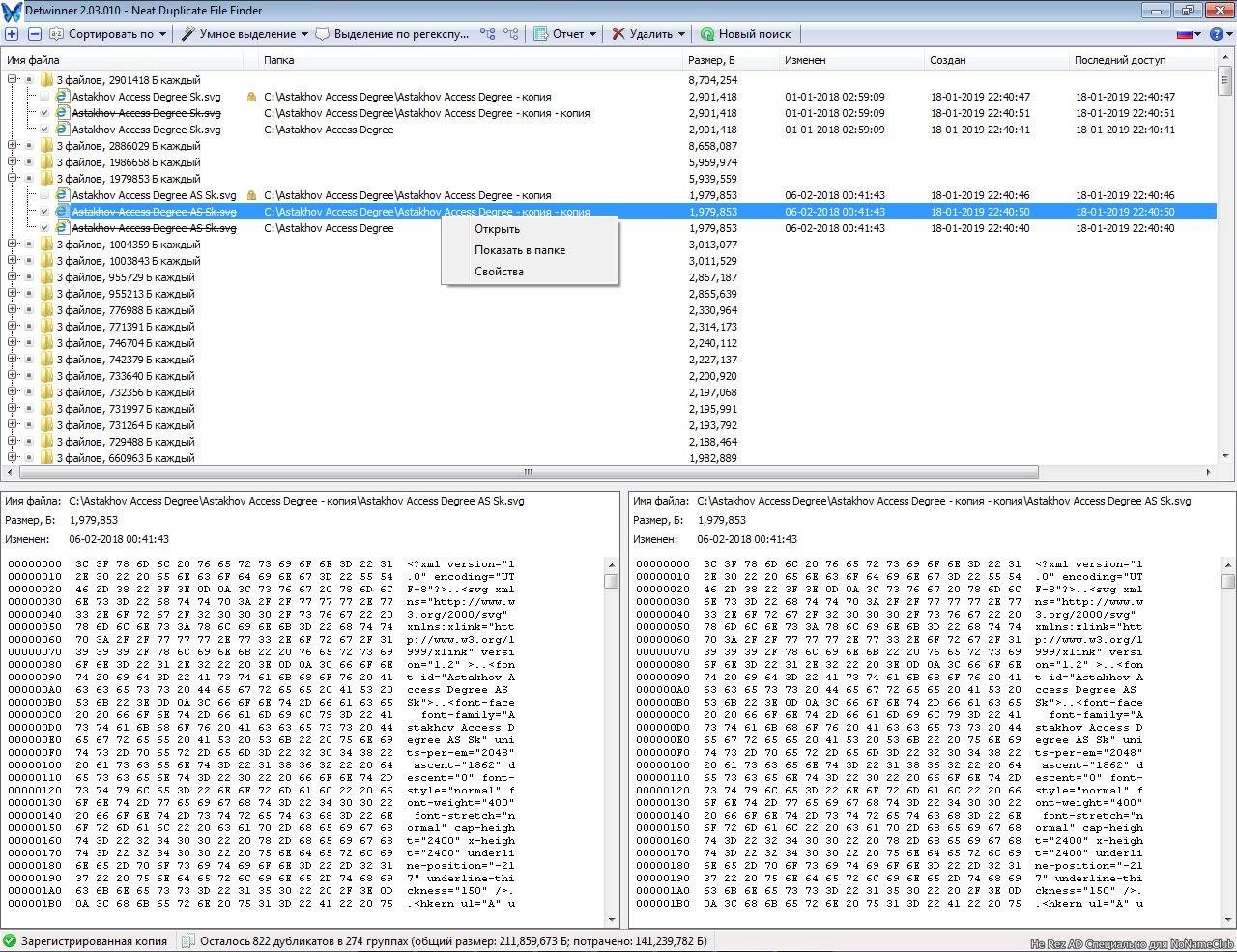Choose Открыть in the context menu
This screenshot has width=1237, height=952.
529,229
